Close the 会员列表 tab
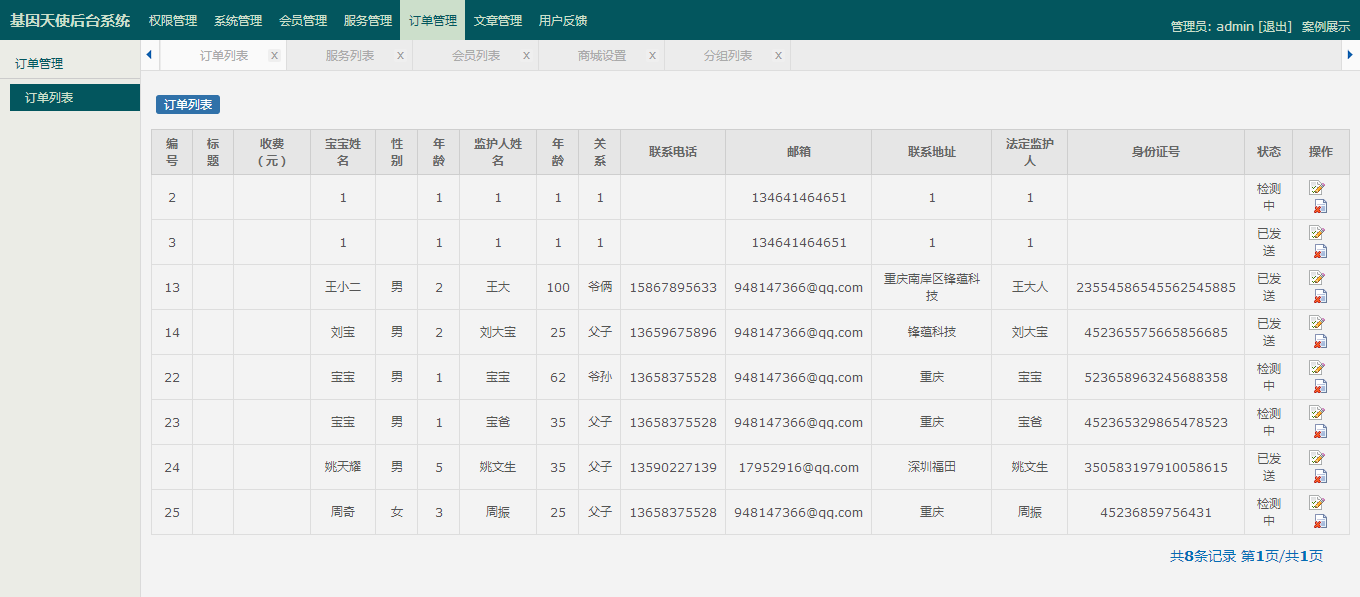The image size is (1360, 597). coord(526,56)
